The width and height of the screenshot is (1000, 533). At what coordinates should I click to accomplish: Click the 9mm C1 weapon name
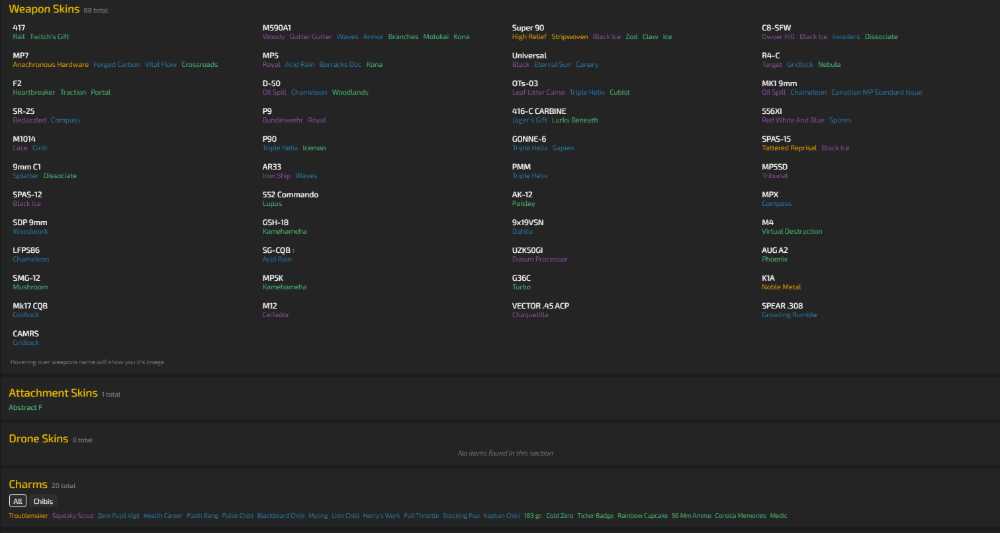(x=27, y=167)
